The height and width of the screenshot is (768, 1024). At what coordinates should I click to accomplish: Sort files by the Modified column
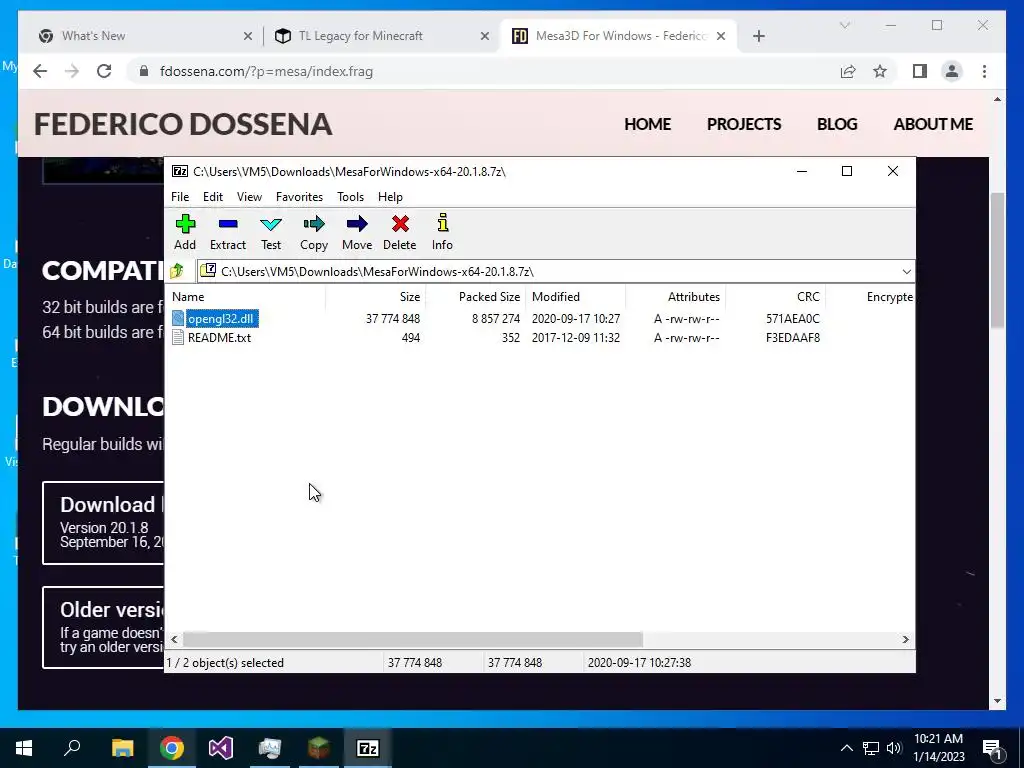point(575,296)
